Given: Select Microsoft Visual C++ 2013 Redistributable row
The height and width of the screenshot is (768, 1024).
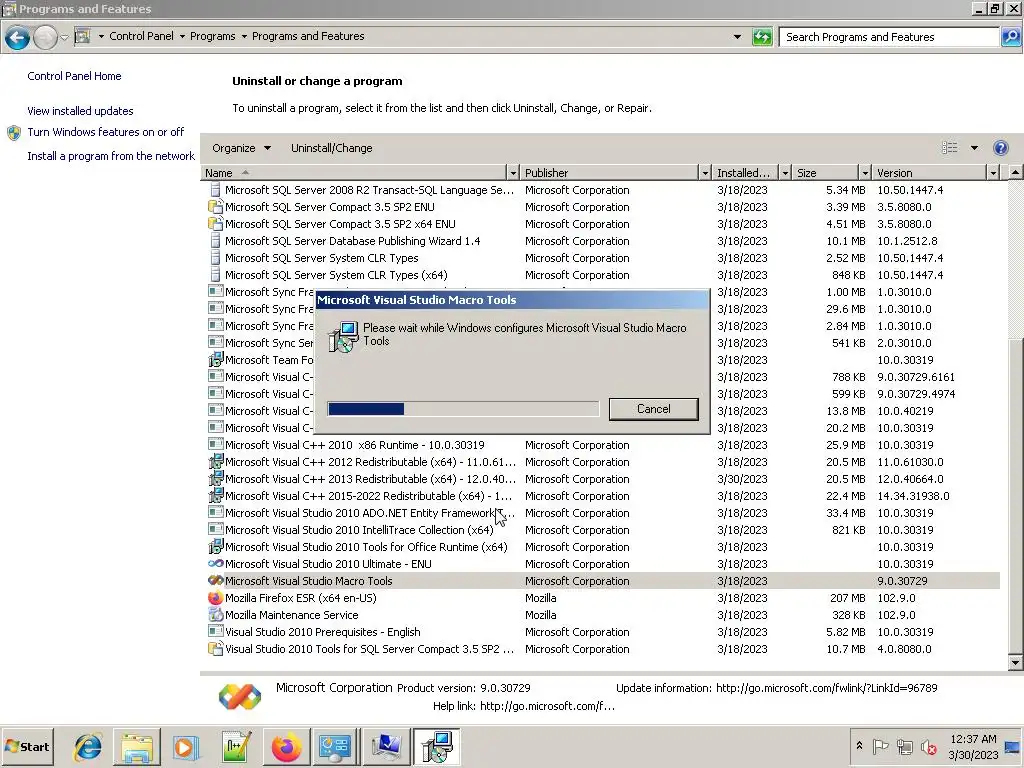Looking at the screenshot, I should click(x=603, y=479).
